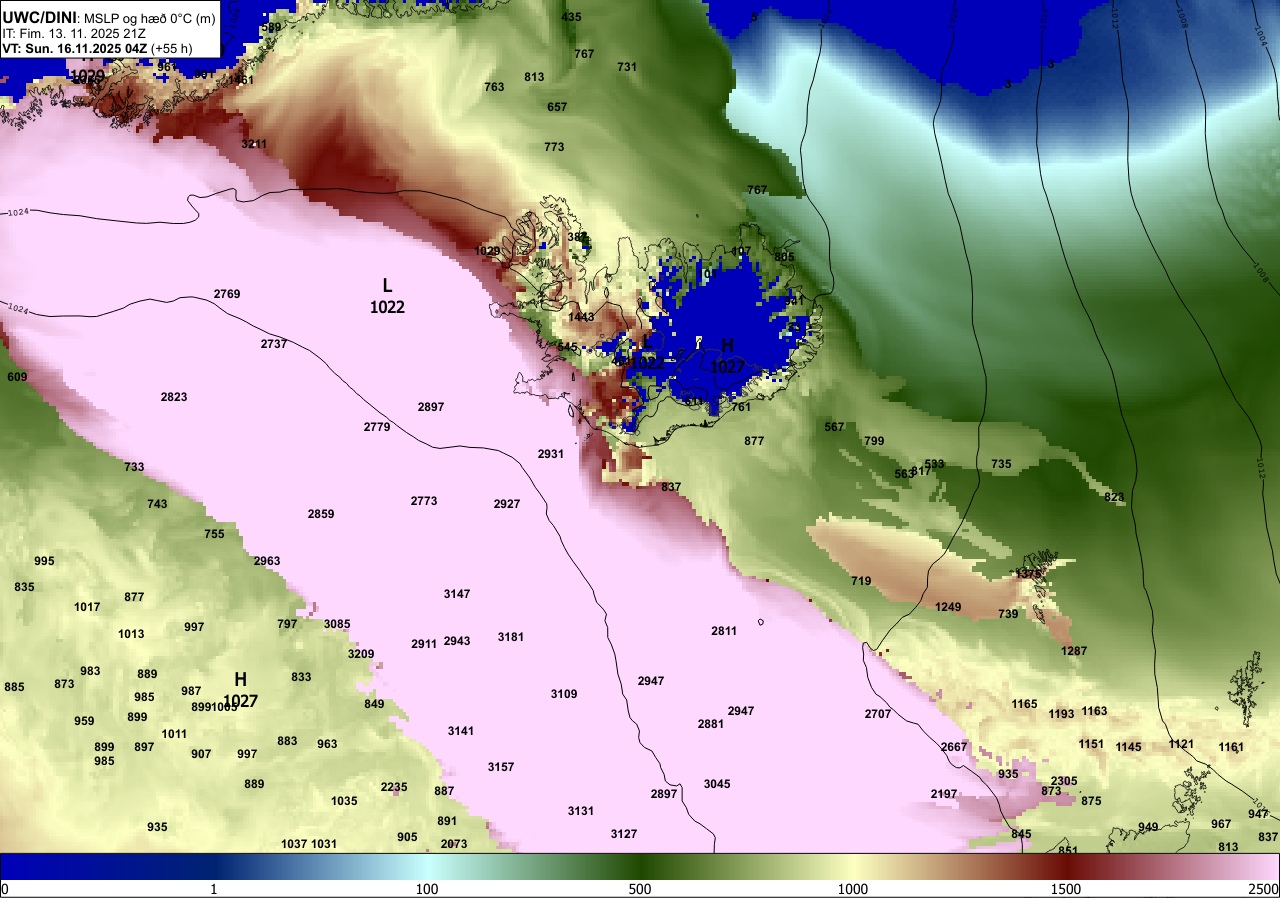This screenshot has height=898, width=1280.
Task: Click the map value 2859
Action: (x=321, y=514)
